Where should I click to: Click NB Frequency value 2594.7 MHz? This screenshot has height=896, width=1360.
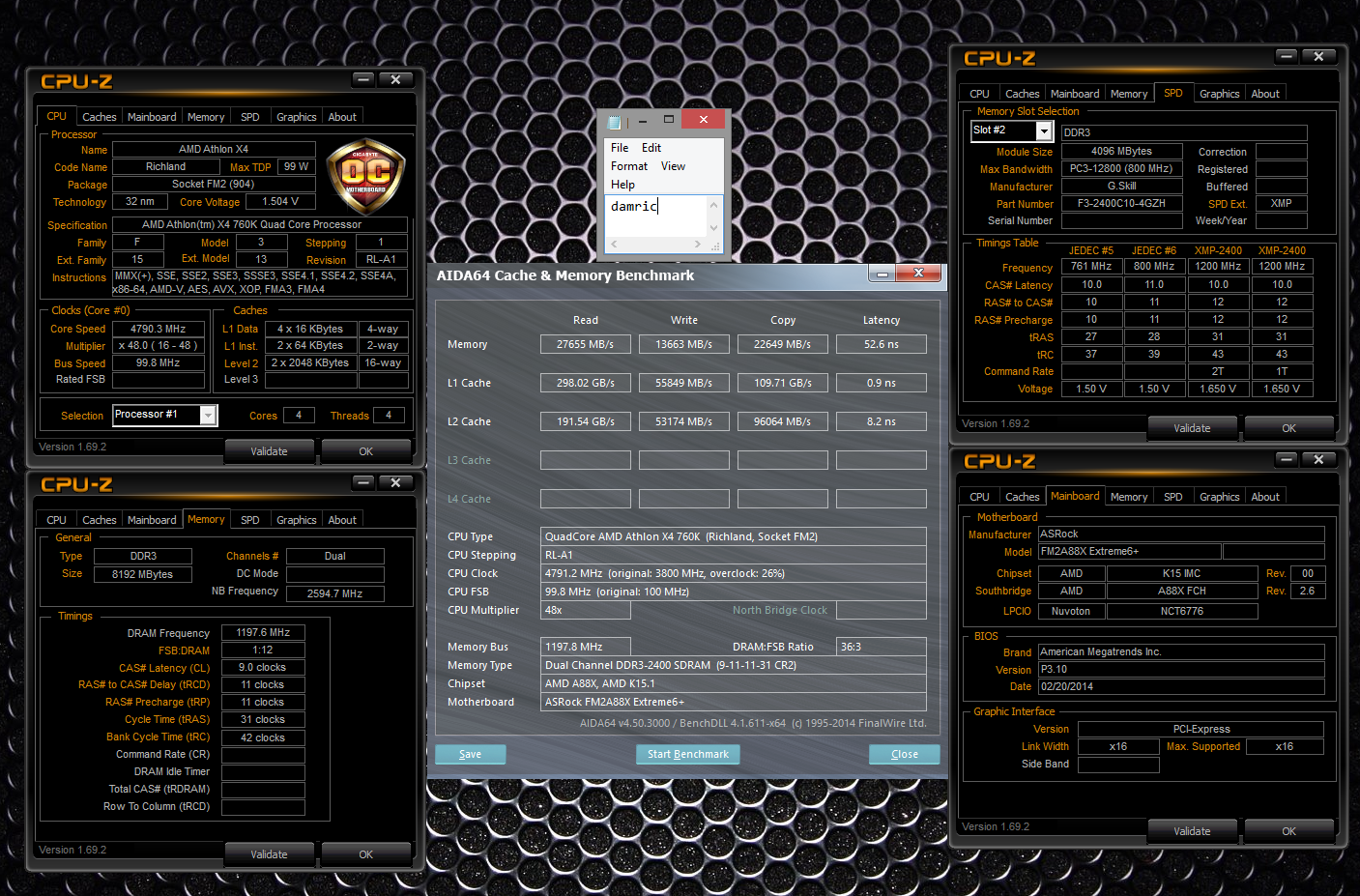coord(334,593)
